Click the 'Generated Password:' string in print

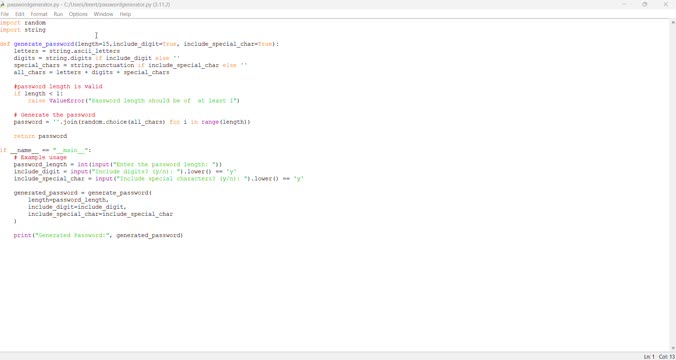click(x=72, y=235)
